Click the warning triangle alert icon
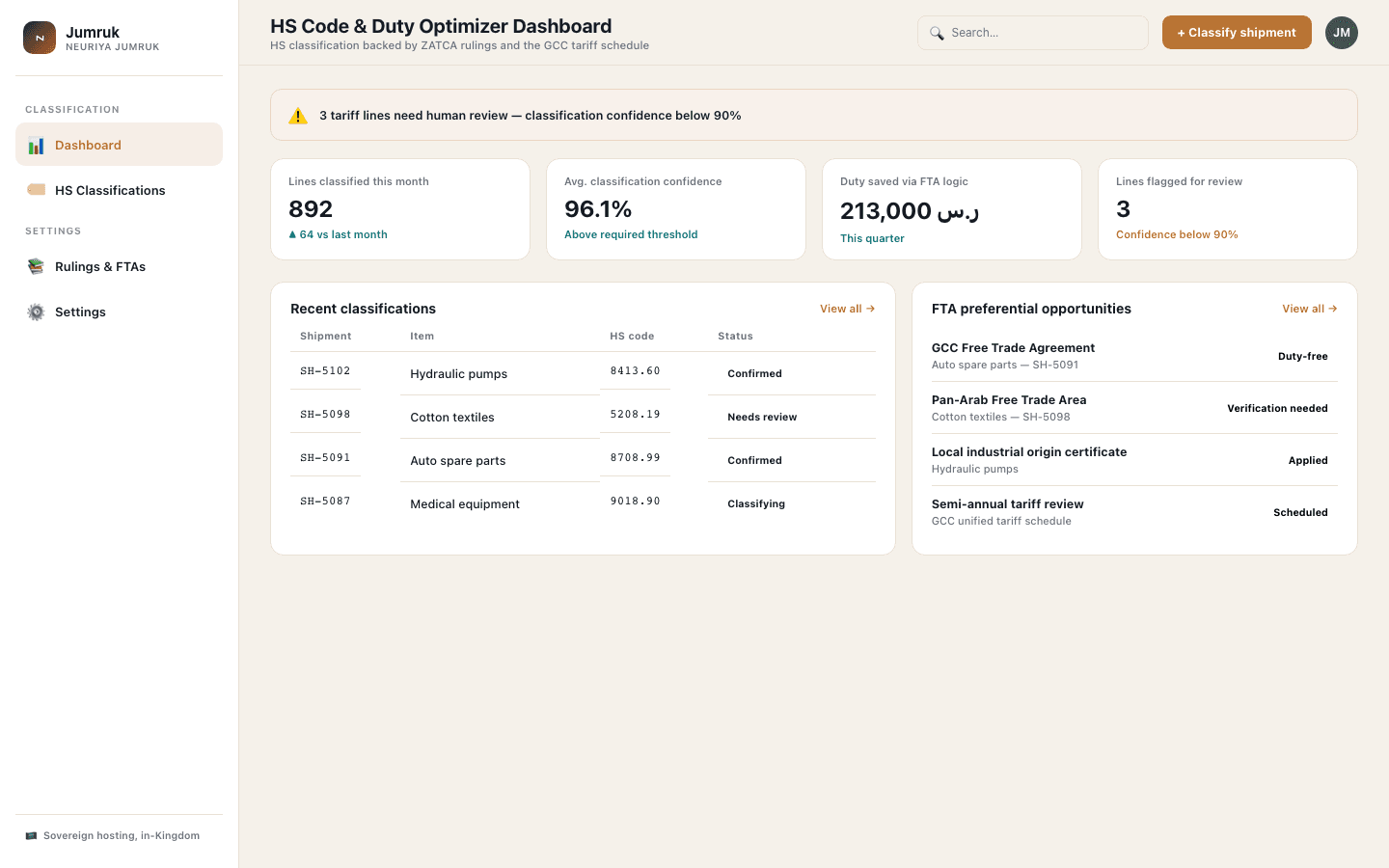 (298, 116)
